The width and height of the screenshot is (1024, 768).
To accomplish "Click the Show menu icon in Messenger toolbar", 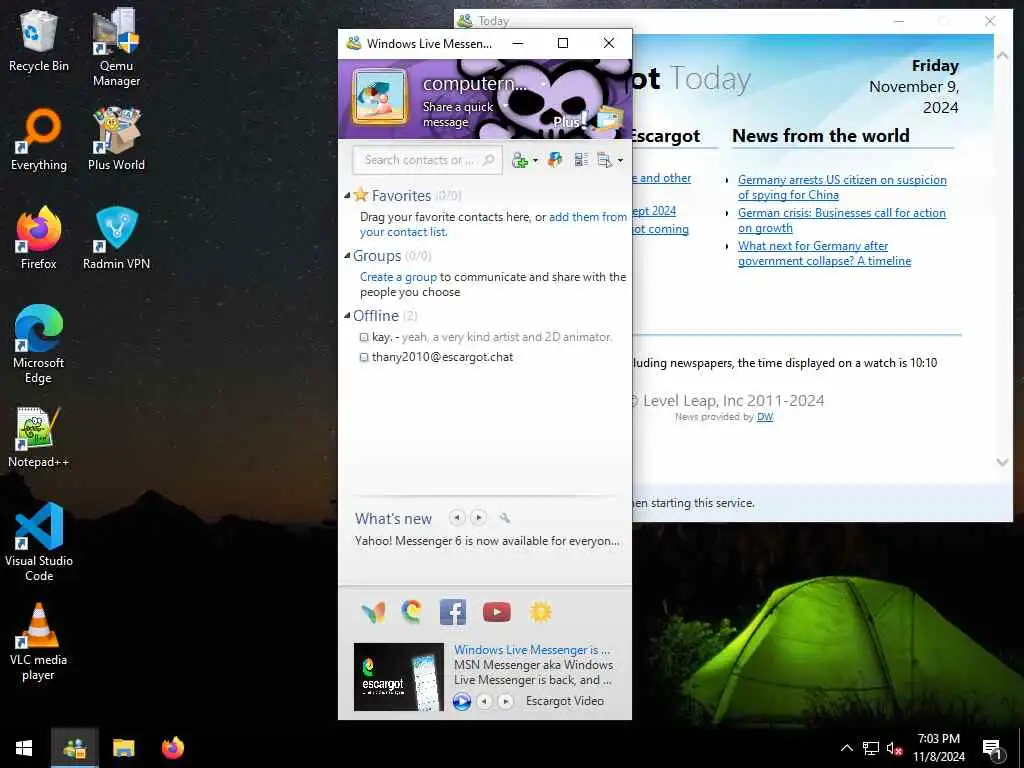I will (x=605, y=160).
